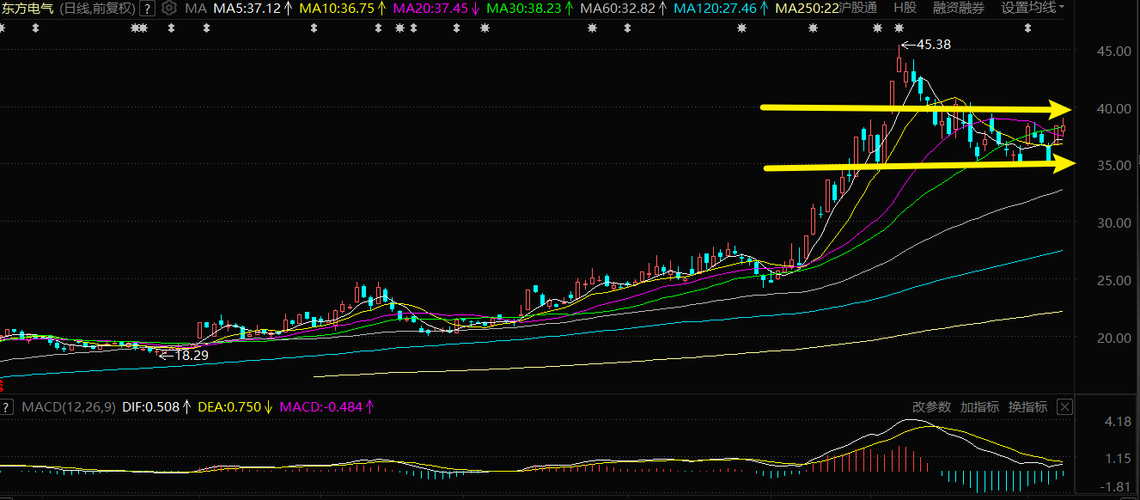Expand the 设置均线 dropdown
This screenshot has width=1140, height=500.
pyautogui.click(x=1032, y=9)
